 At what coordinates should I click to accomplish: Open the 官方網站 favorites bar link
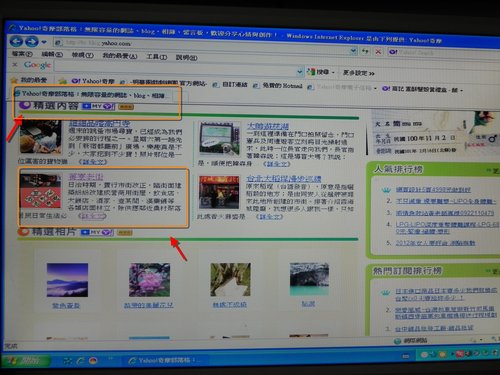[164, 83]
